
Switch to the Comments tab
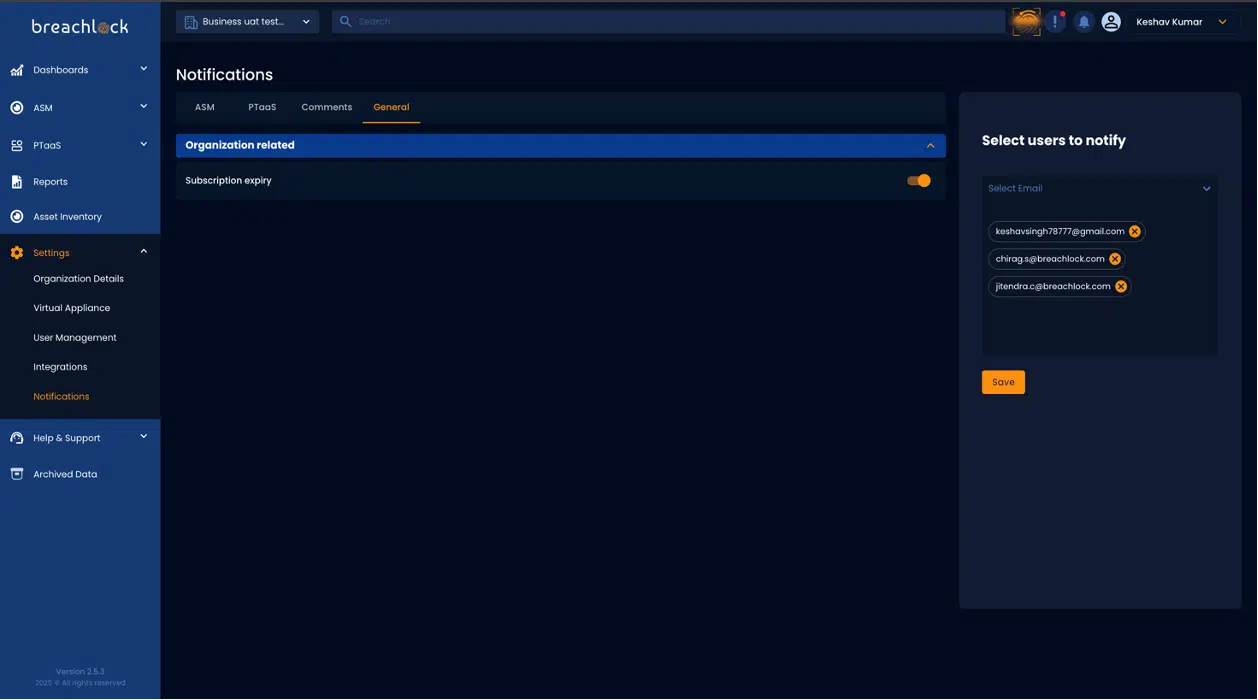327,107
